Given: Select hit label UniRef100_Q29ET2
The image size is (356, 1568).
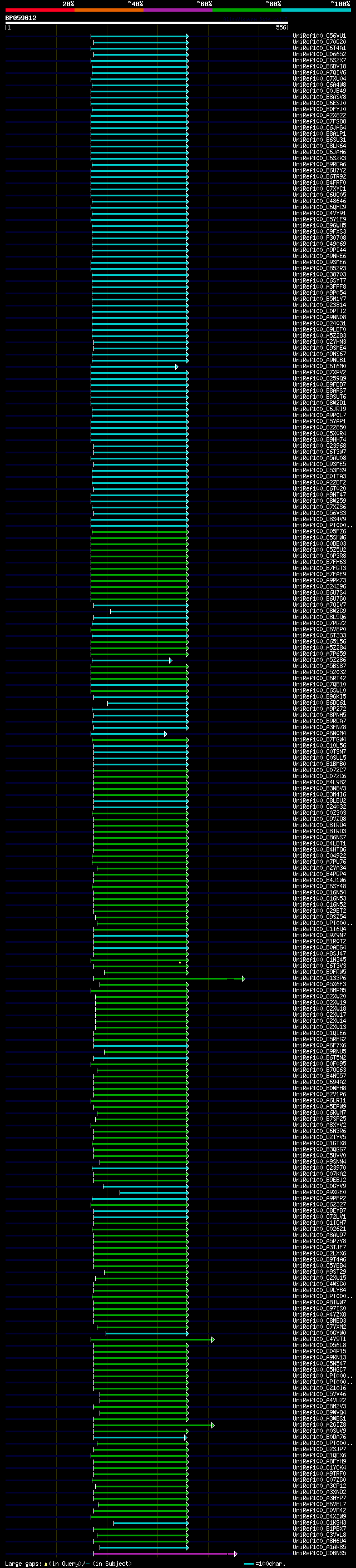Looking at the screenshot, I should click(319, 911).
